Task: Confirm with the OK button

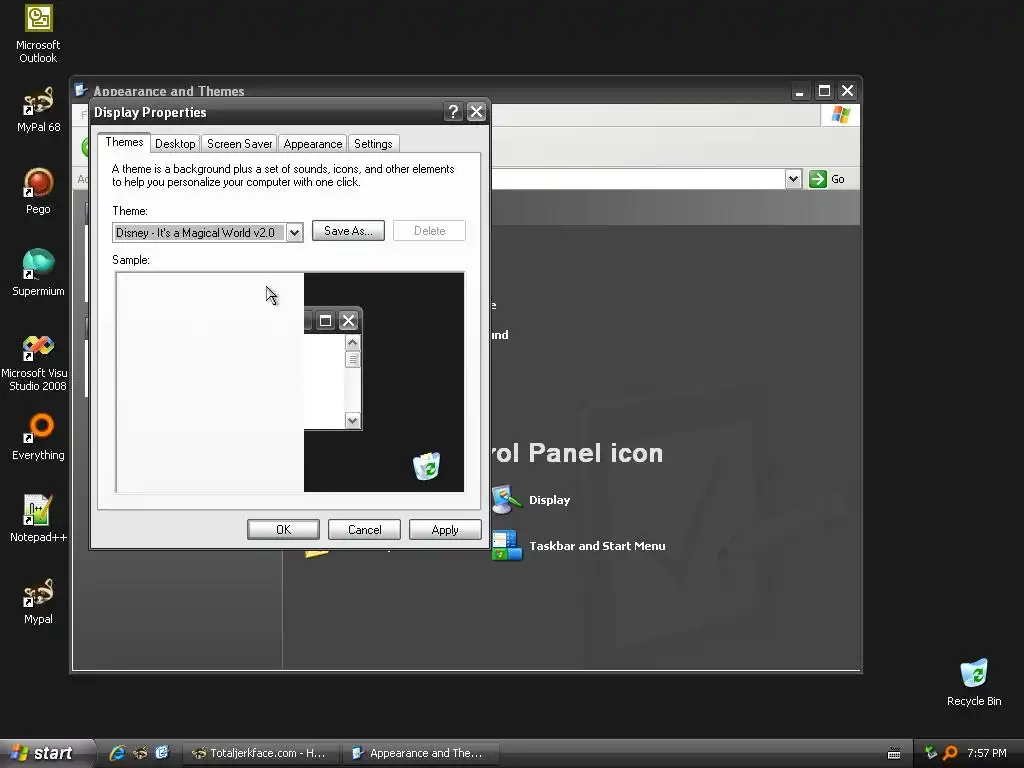Action: pyautogui.click(x=283, y=530)
